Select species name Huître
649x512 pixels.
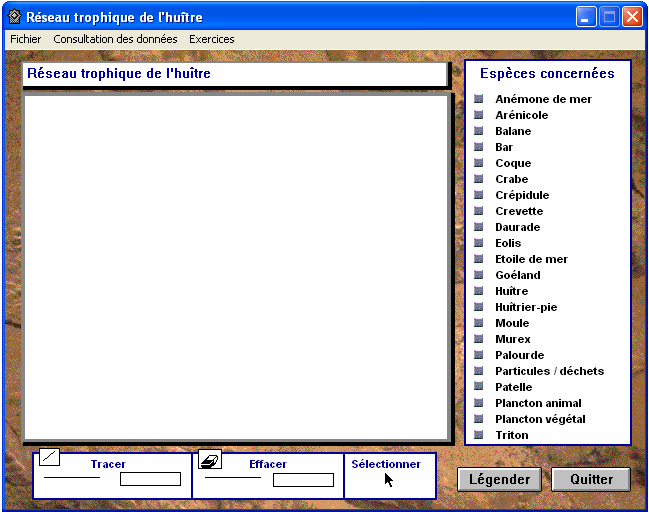click(x=512, y=291)
